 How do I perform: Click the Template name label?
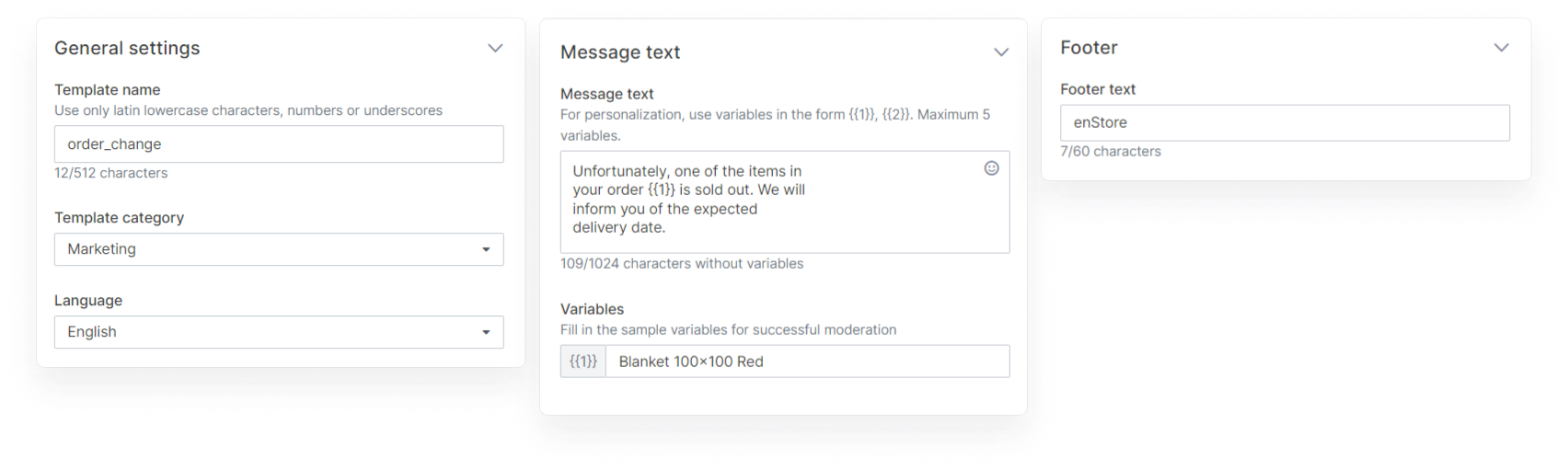pos(107,90)
